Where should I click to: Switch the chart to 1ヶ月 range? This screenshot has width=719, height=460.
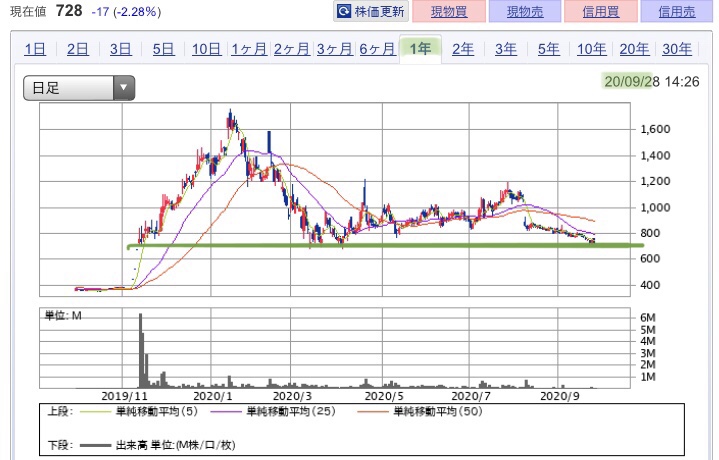point(249,49)
